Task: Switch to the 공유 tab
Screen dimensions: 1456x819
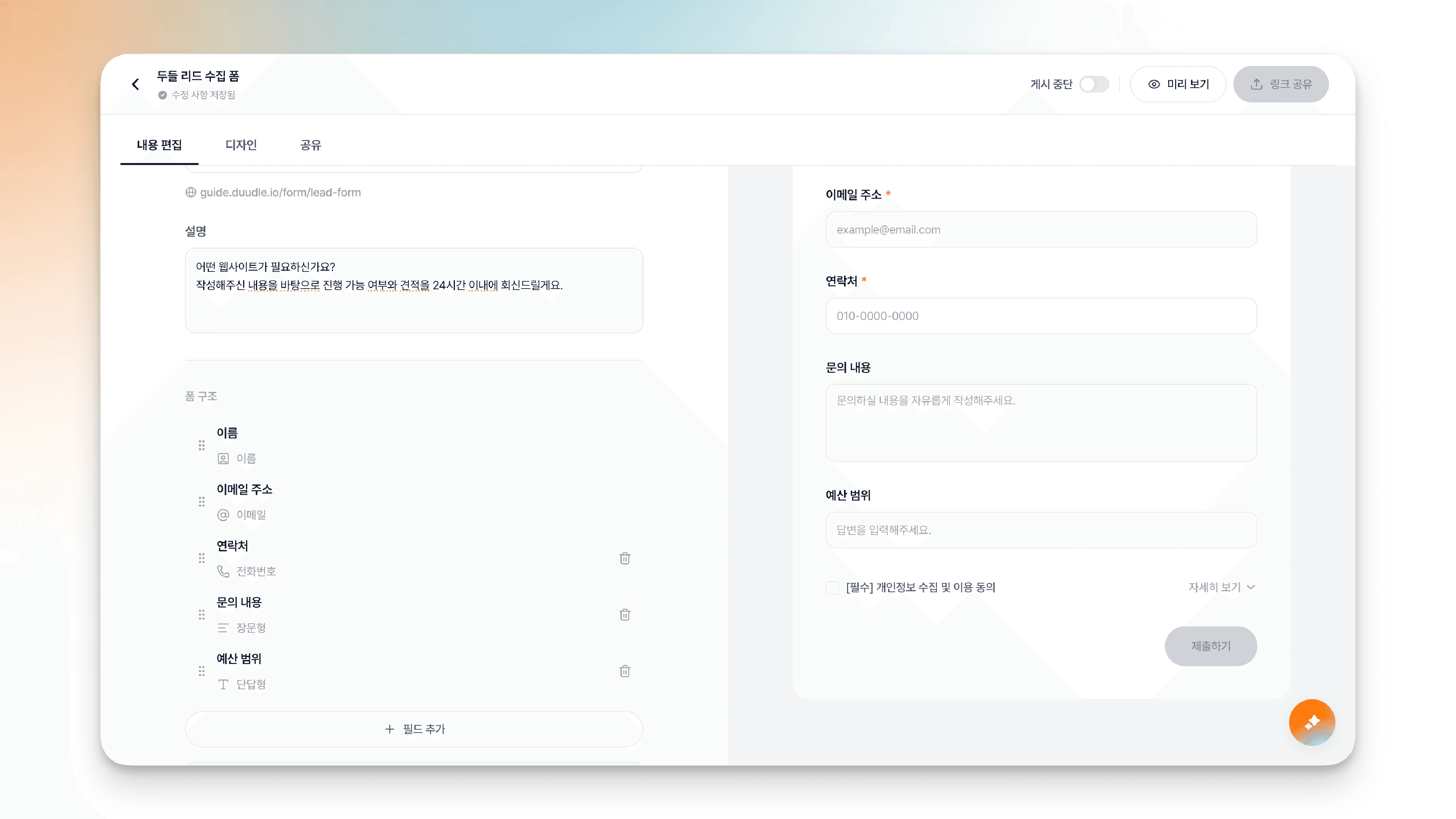Action: (310, 145)
